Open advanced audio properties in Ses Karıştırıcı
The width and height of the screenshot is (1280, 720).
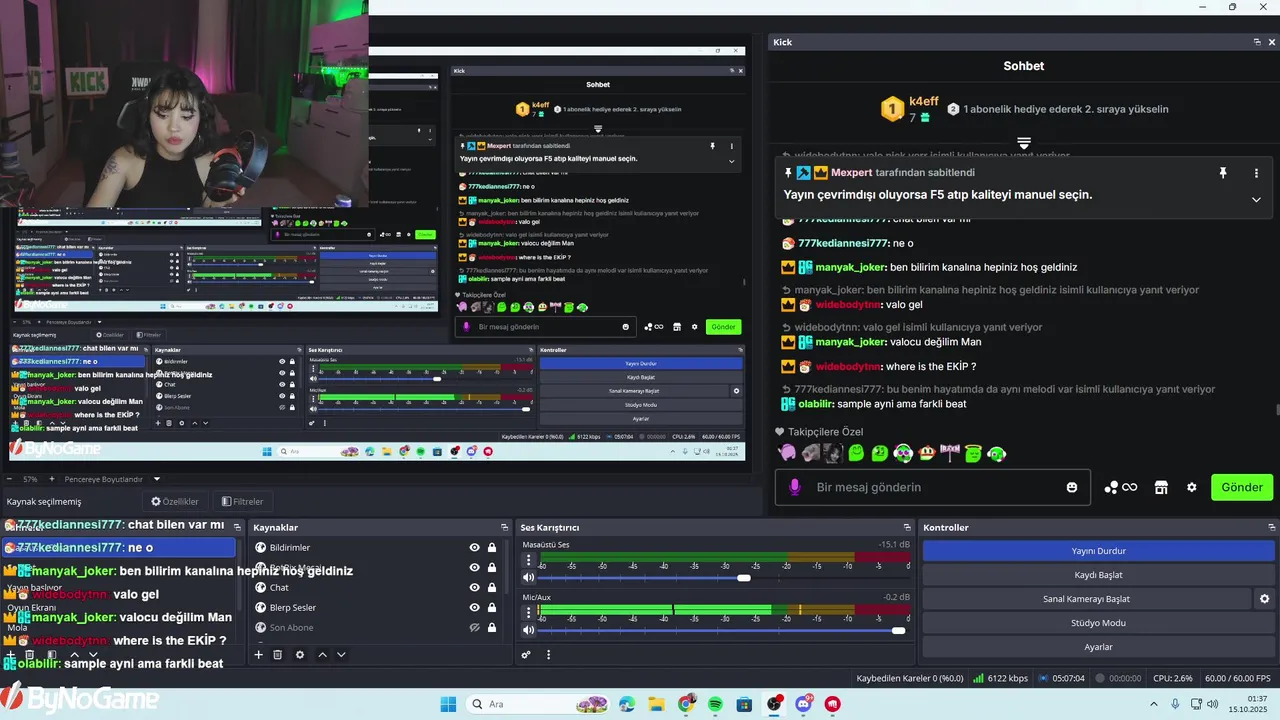pyautogui.click(x=526, y=655)
